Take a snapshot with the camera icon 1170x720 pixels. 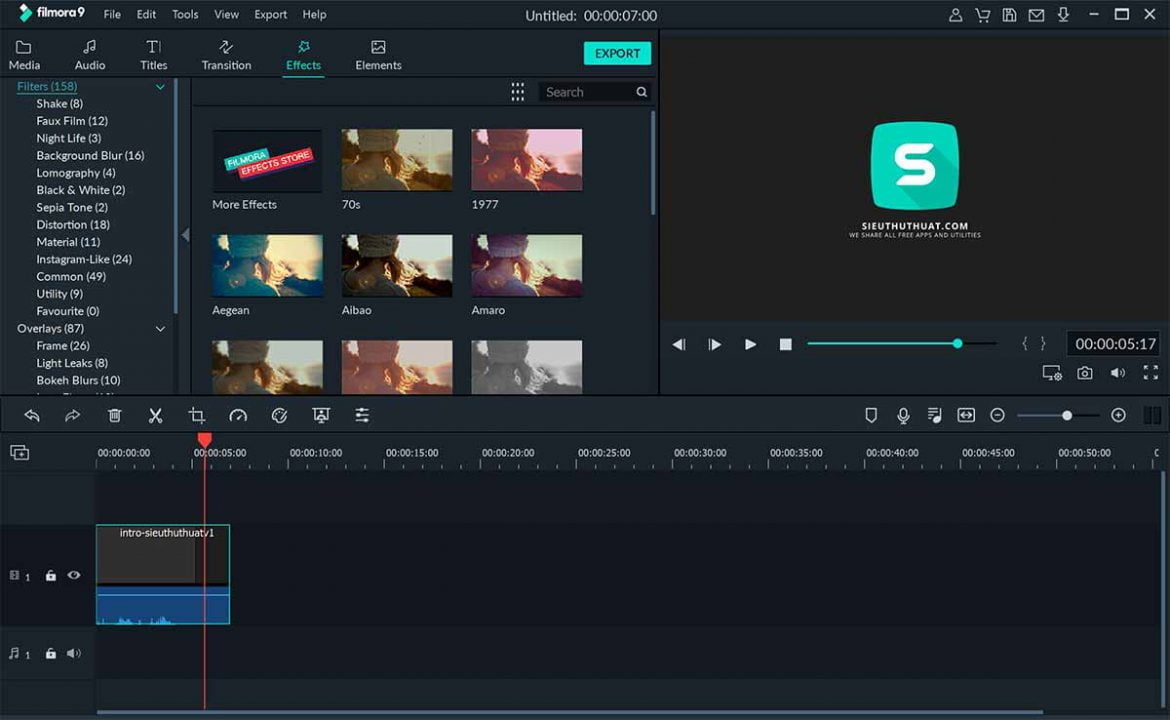tap(1085, 372)
